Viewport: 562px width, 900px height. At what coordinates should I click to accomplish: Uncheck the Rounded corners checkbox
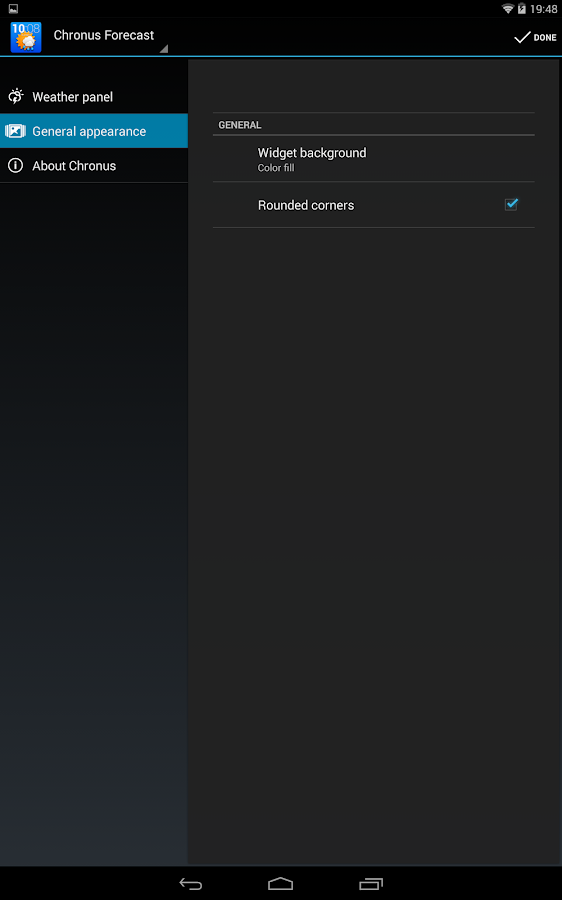(511, 204)
